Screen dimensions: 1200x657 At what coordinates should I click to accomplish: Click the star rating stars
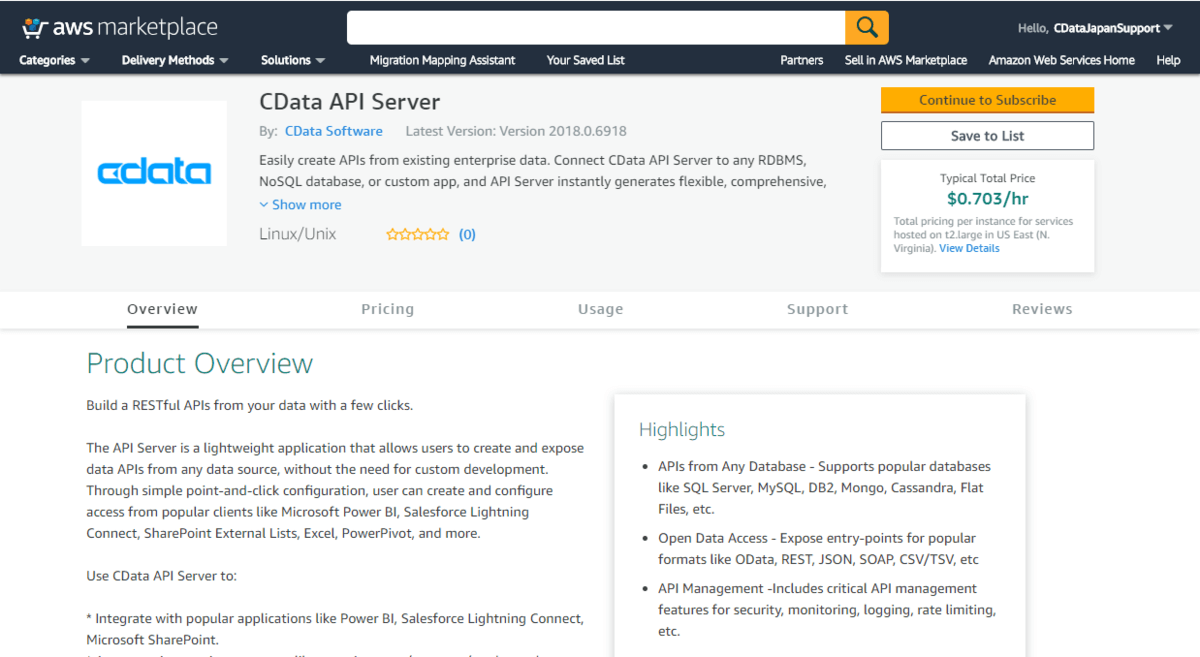coord(418,233)
